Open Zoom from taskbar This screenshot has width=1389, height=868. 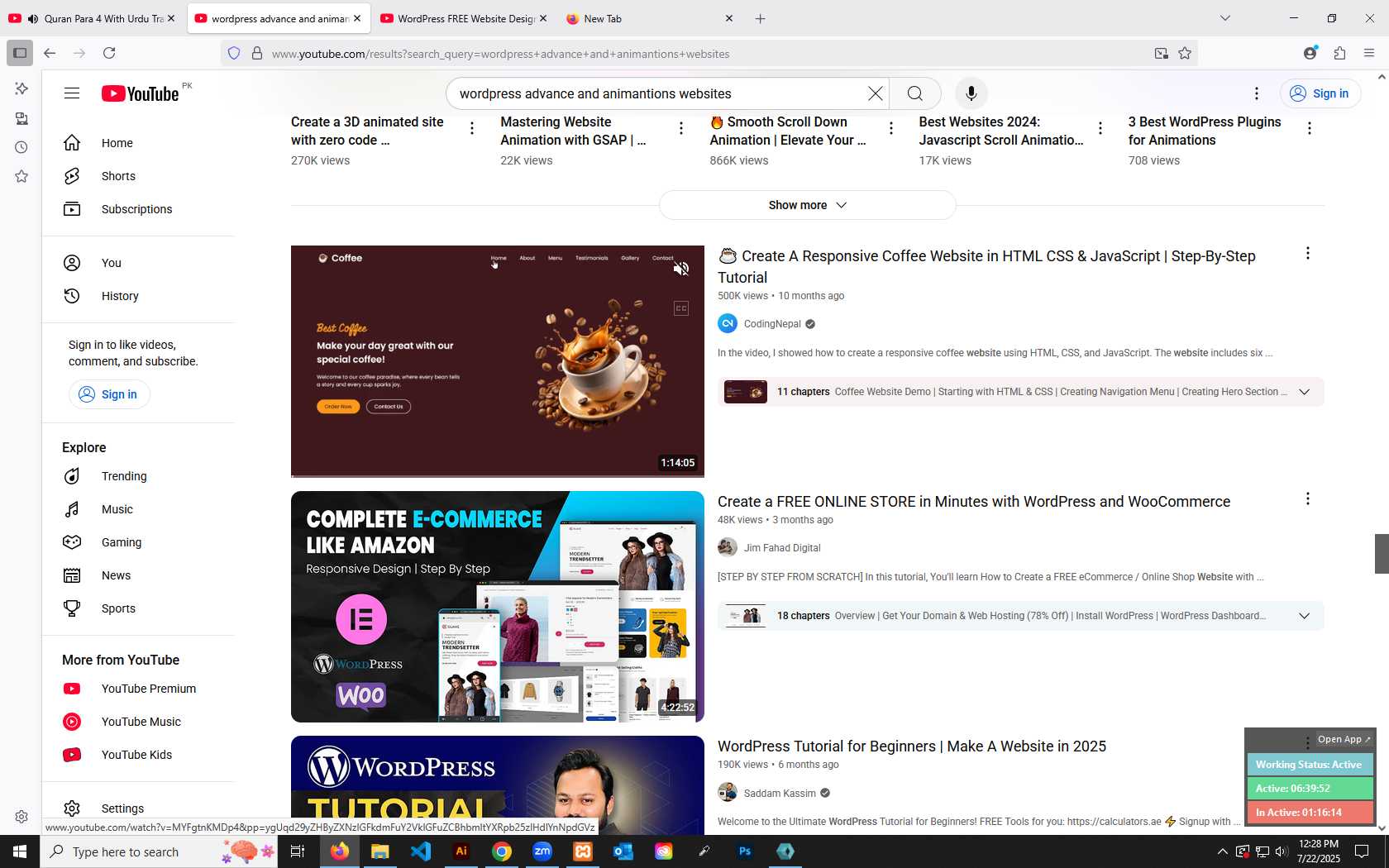[542, 851]
